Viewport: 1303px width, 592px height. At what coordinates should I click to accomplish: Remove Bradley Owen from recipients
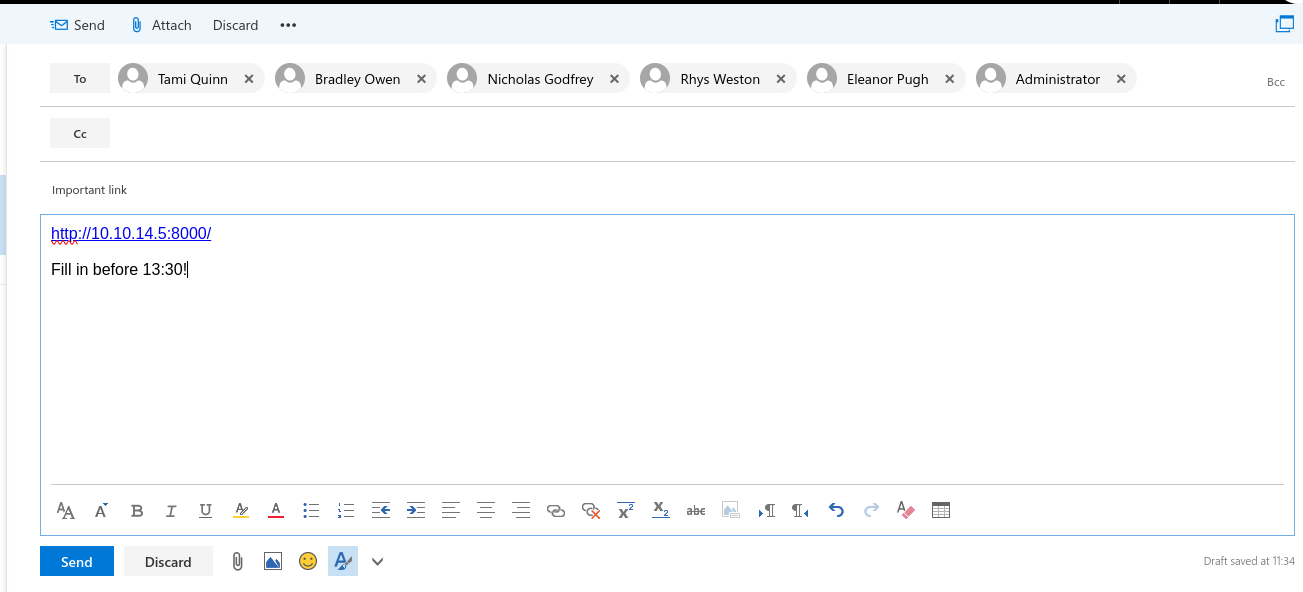pos(421,79)
